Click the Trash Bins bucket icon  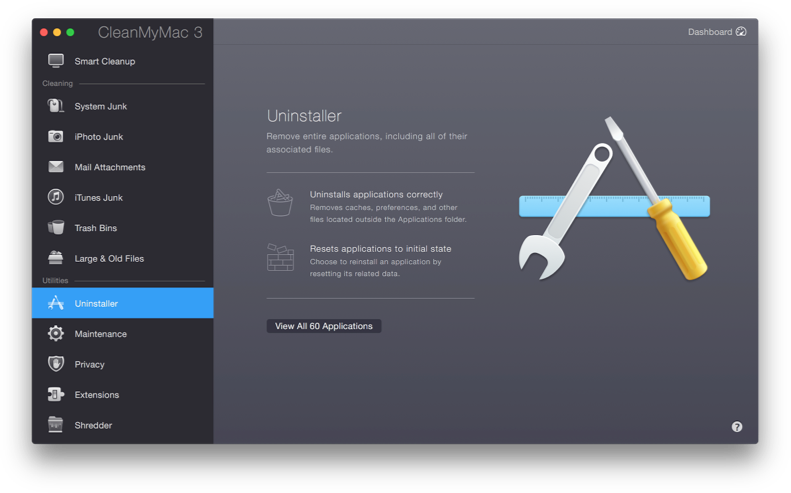coord(55,228)
